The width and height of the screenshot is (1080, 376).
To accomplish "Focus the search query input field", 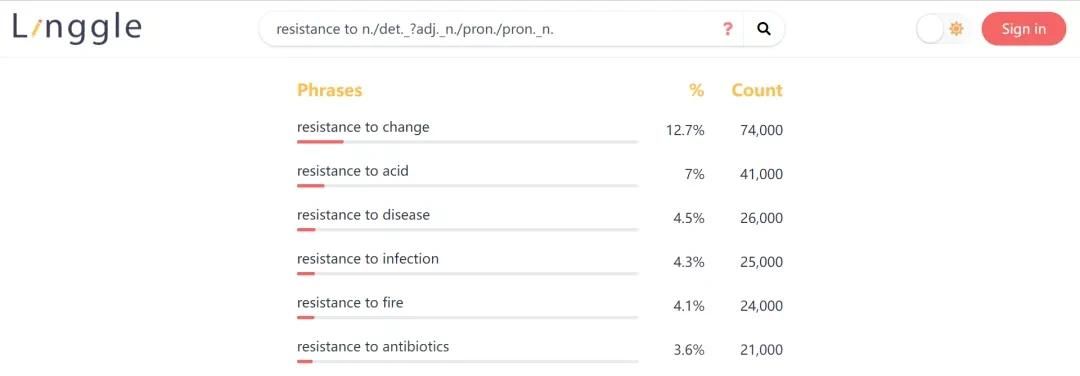I will [x=492, y=29].
